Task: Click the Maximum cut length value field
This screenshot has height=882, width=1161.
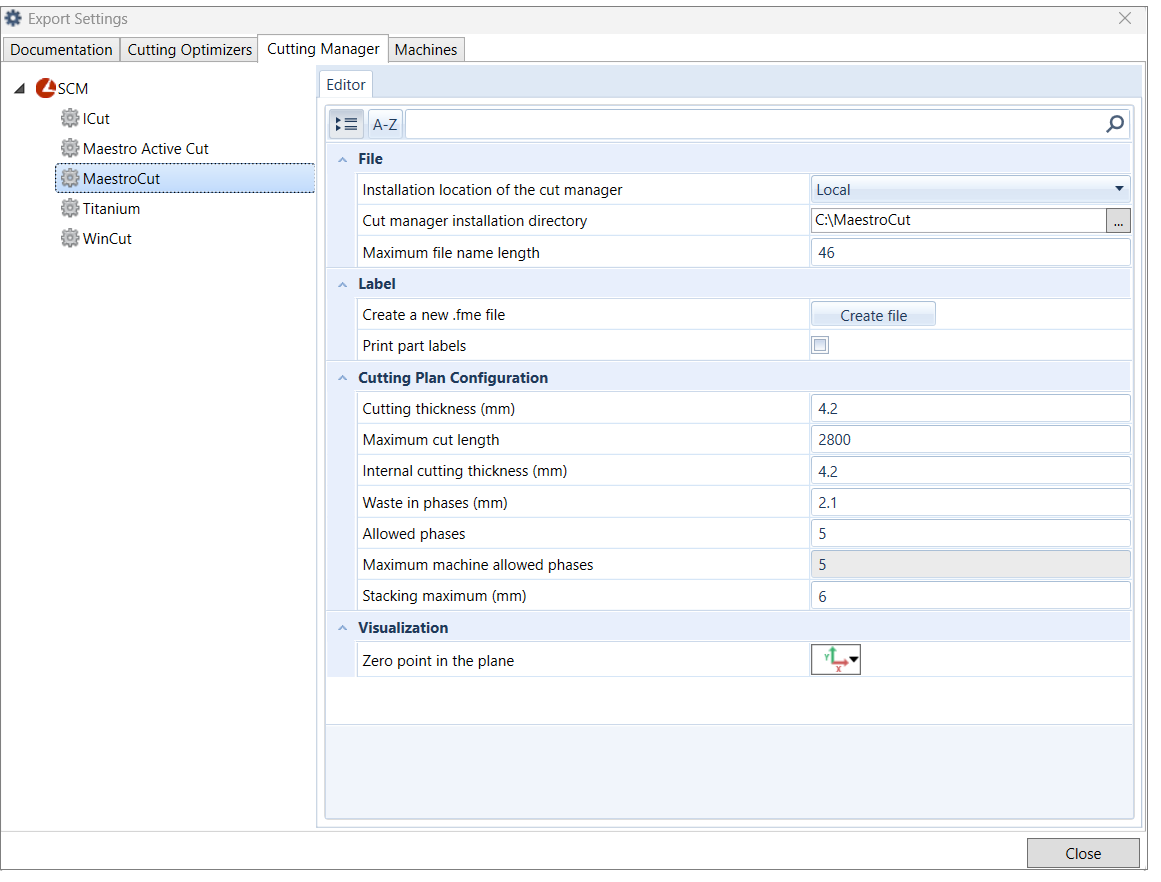Action: [x=971, y=440]
